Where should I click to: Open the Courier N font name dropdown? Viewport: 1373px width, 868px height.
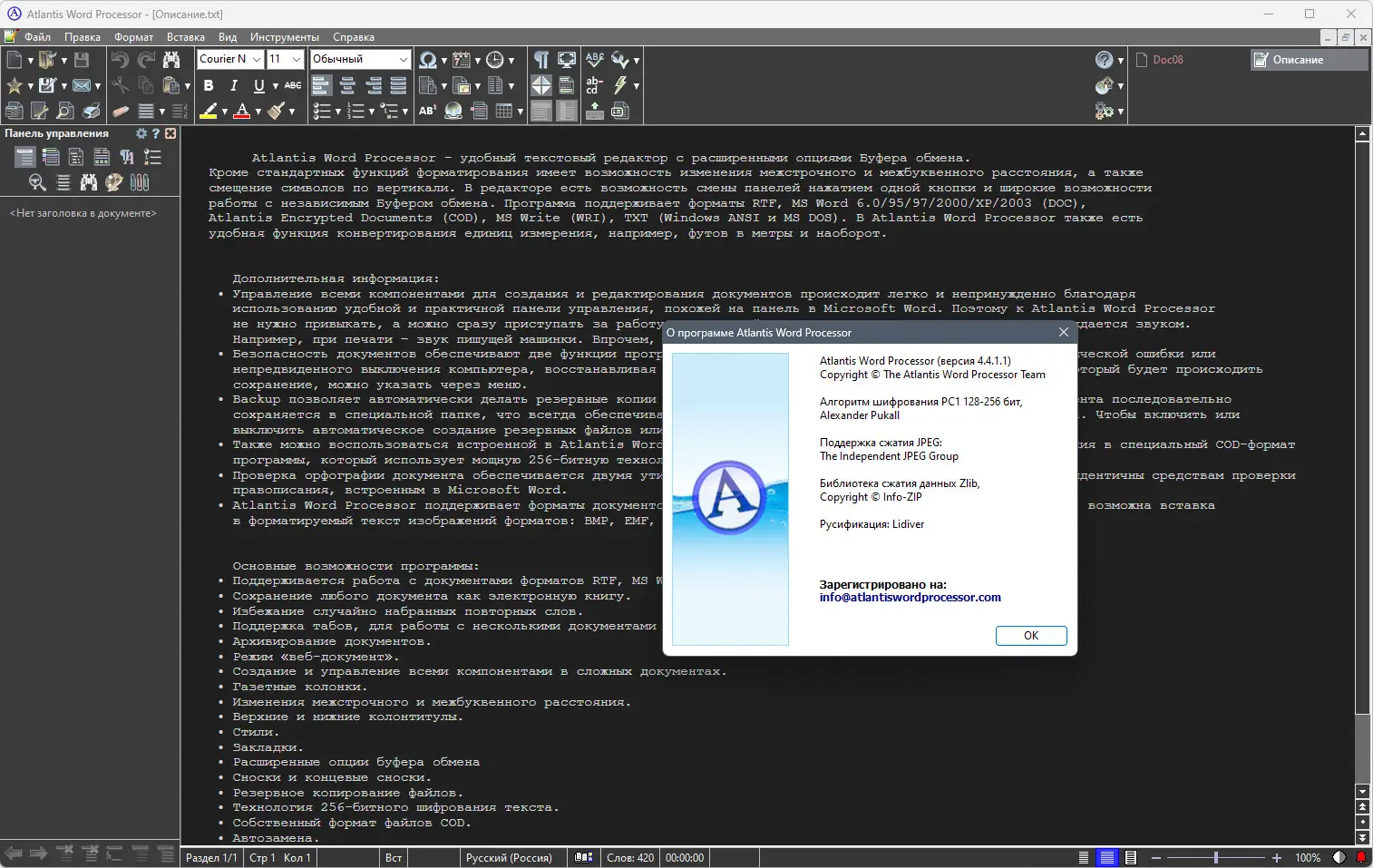(x=258, y=59)
